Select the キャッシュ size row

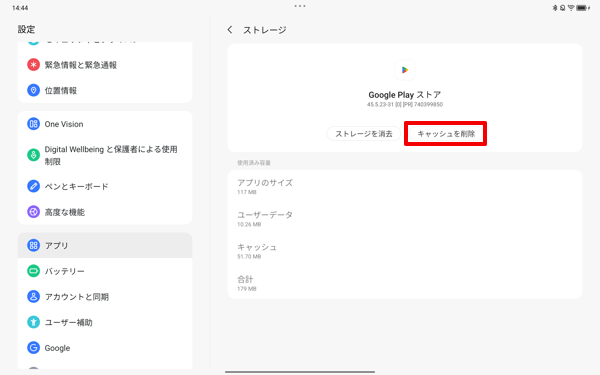(405, 251)
